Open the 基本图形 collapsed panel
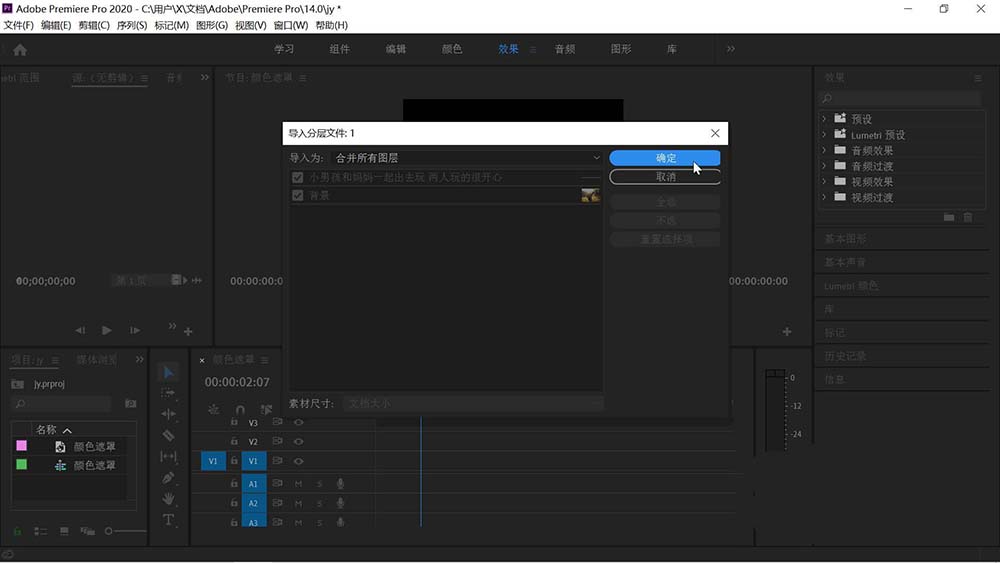The height and width of the screenshot is (563, 1000). tap(846, 239)
